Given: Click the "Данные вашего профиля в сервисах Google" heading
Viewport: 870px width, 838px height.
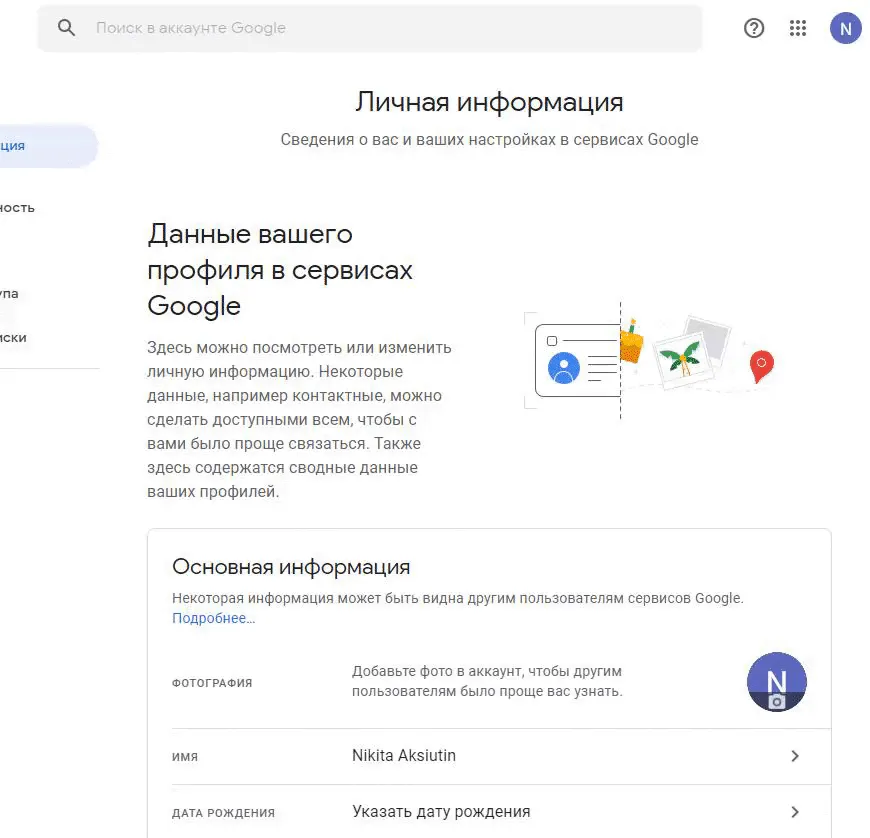Looking at the screenshot, I should pyautogui.click(x=280, y=270).
